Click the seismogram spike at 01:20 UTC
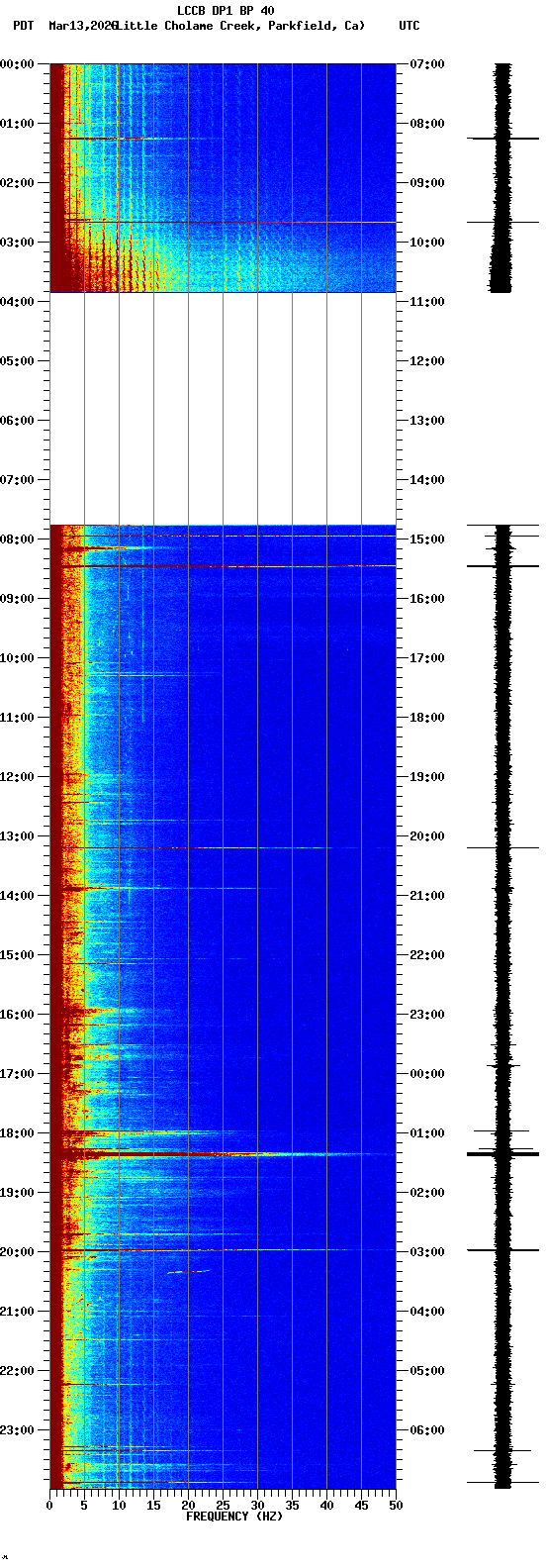 click(x=502, y=1154)
